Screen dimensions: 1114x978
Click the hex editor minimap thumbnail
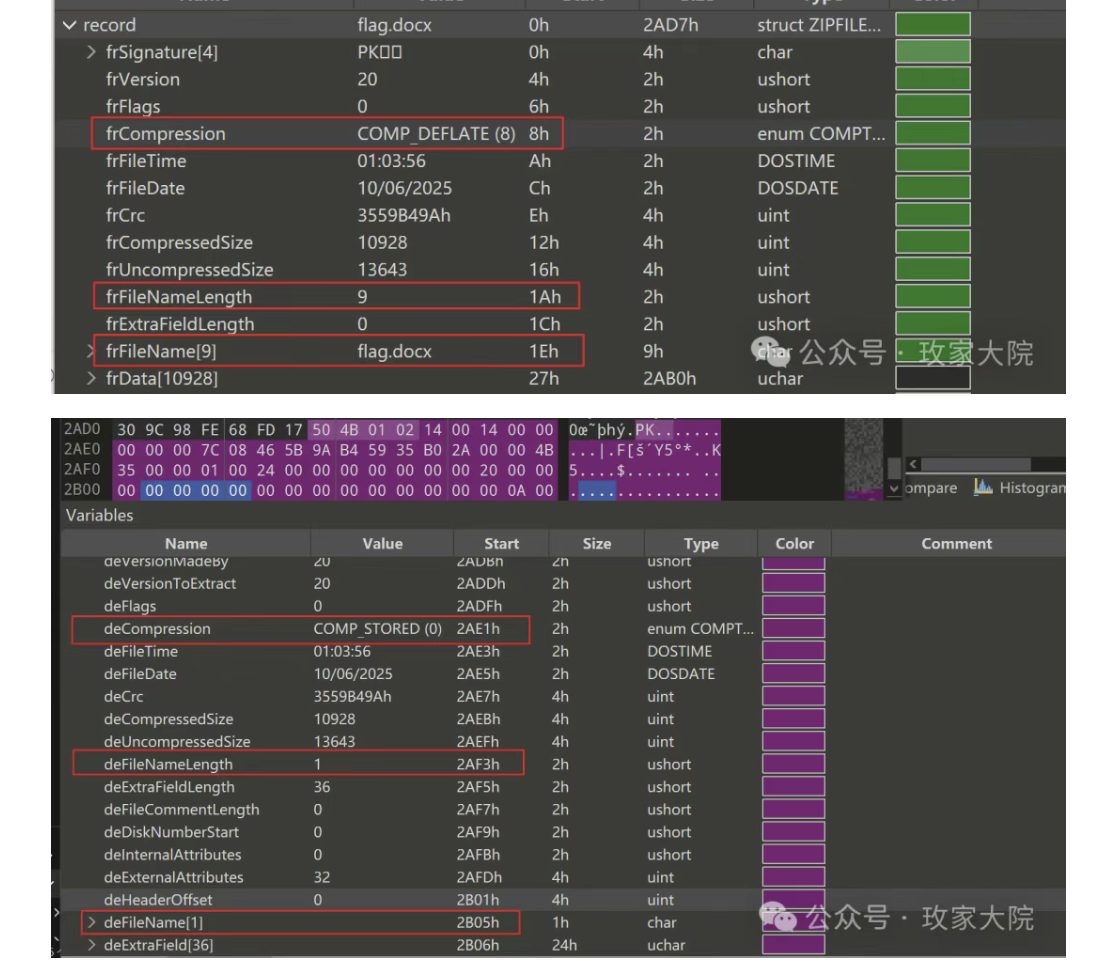pos(866,456)
